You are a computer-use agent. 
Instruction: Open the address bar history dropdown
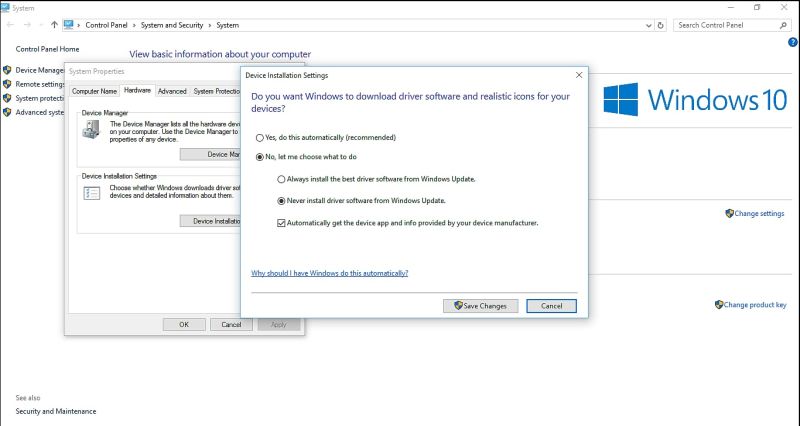[x=648, y=25]
